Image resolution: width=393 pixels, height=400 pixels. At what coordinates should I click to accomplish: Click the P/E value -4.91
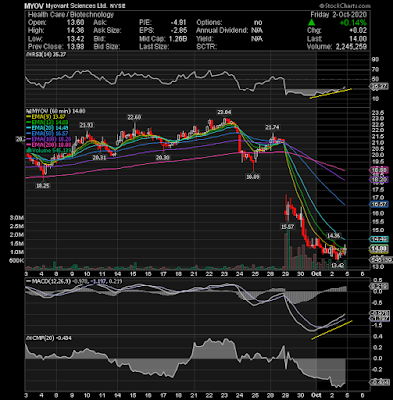tap(178, 23)
